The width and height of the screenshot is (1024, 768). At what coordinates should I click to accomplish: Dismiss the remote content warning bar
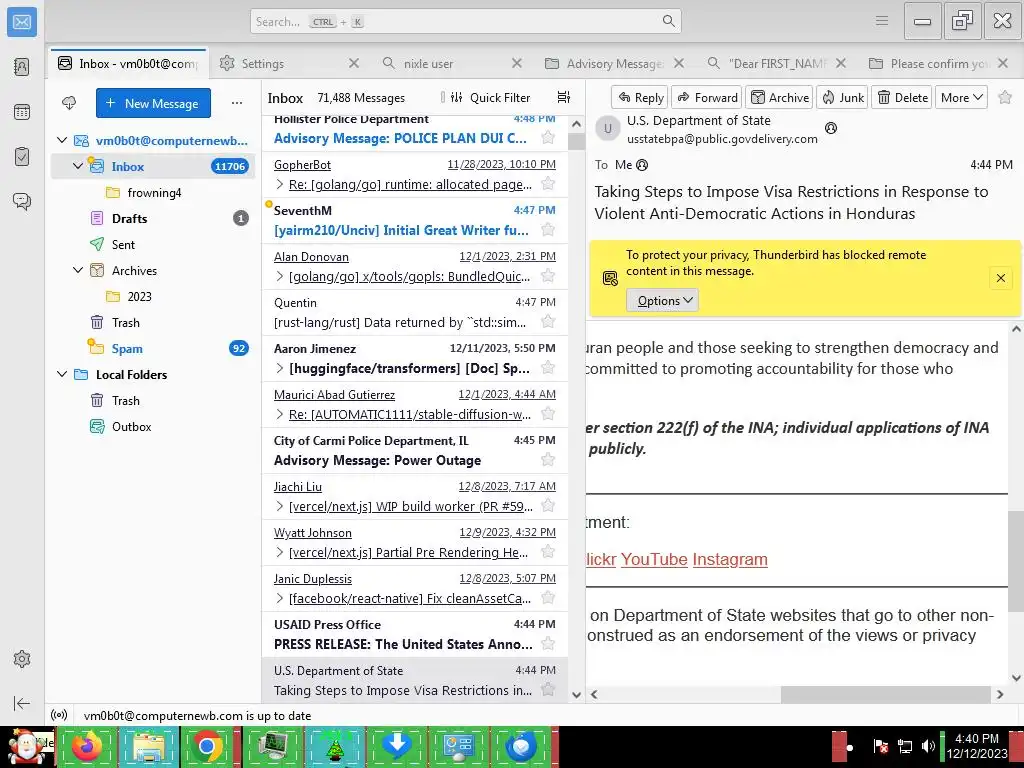coord(1000,278)
